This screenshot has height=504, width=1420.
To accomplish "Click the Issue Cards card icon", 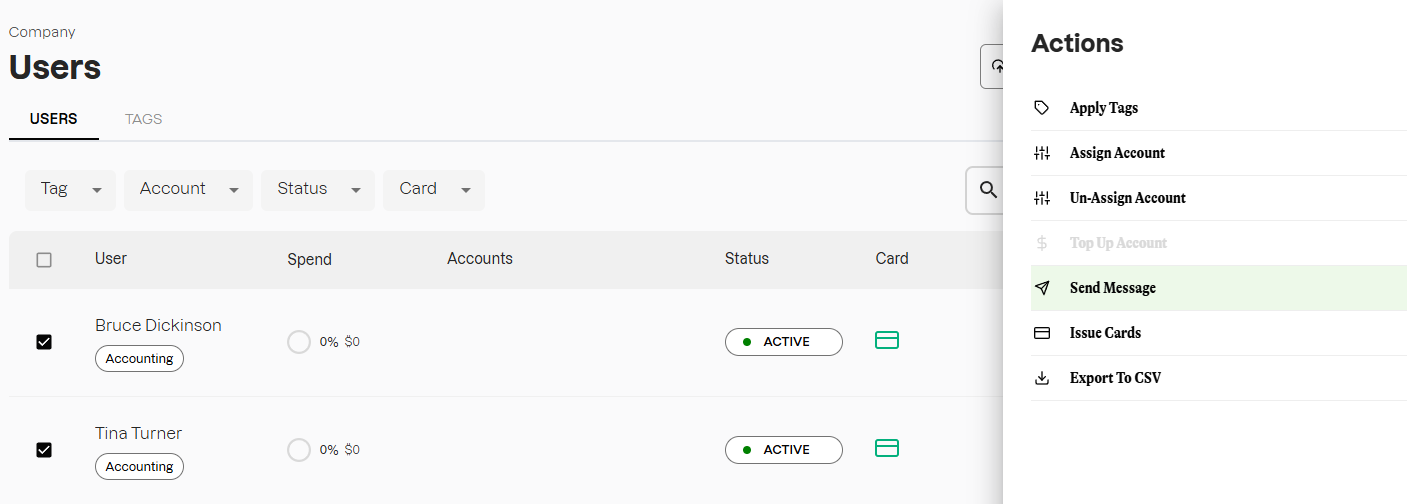I will pos(1042,333).
